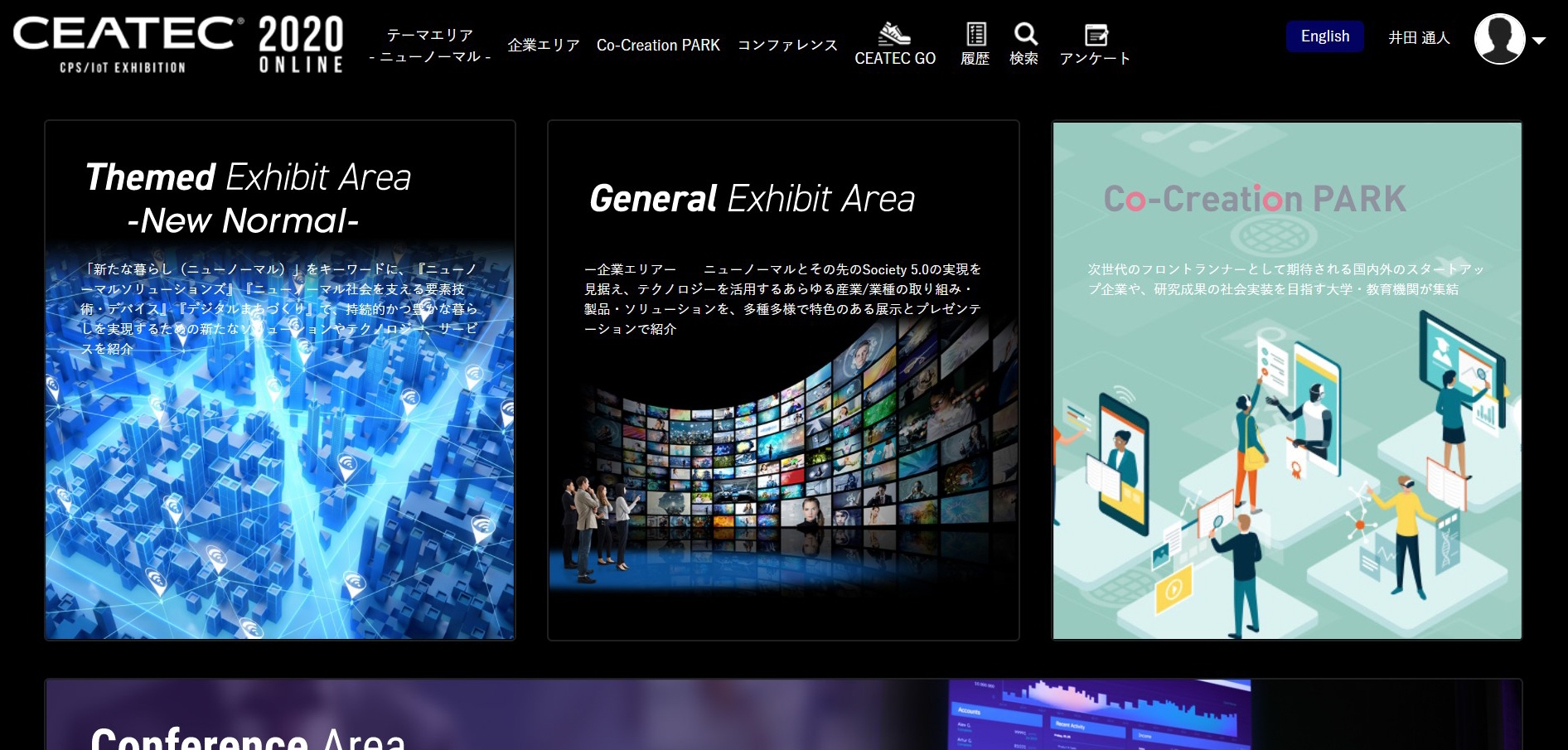
Task: Expand the account dropdown arrow
Action: [1539, 40]
